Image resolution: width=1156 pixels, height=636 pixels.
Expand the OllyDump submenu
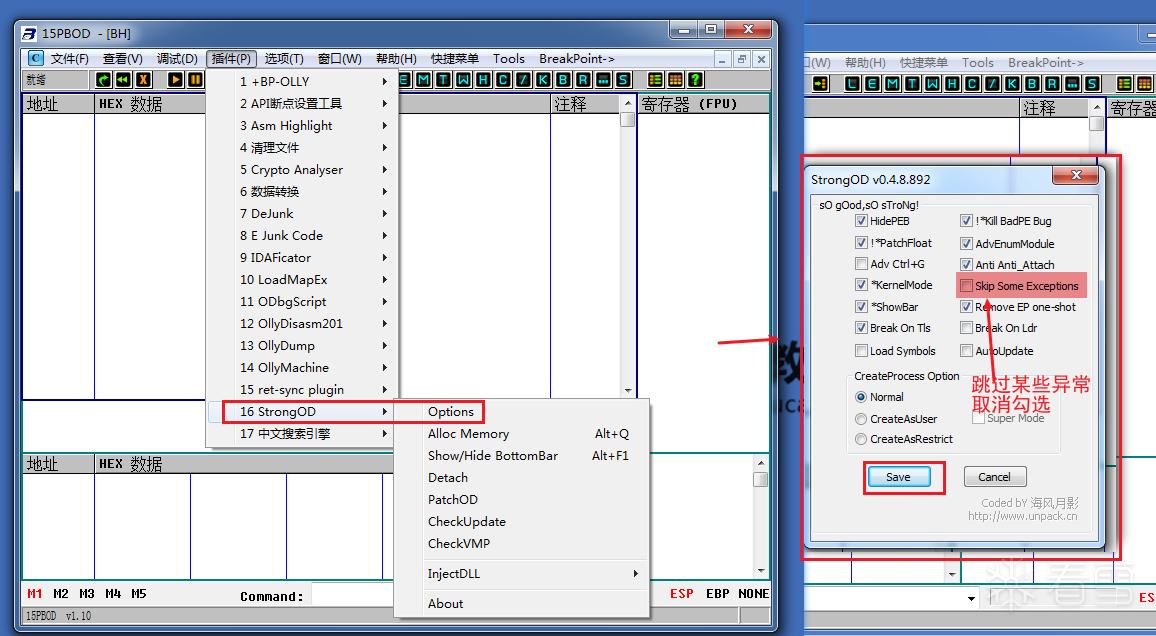coord(302,346)
